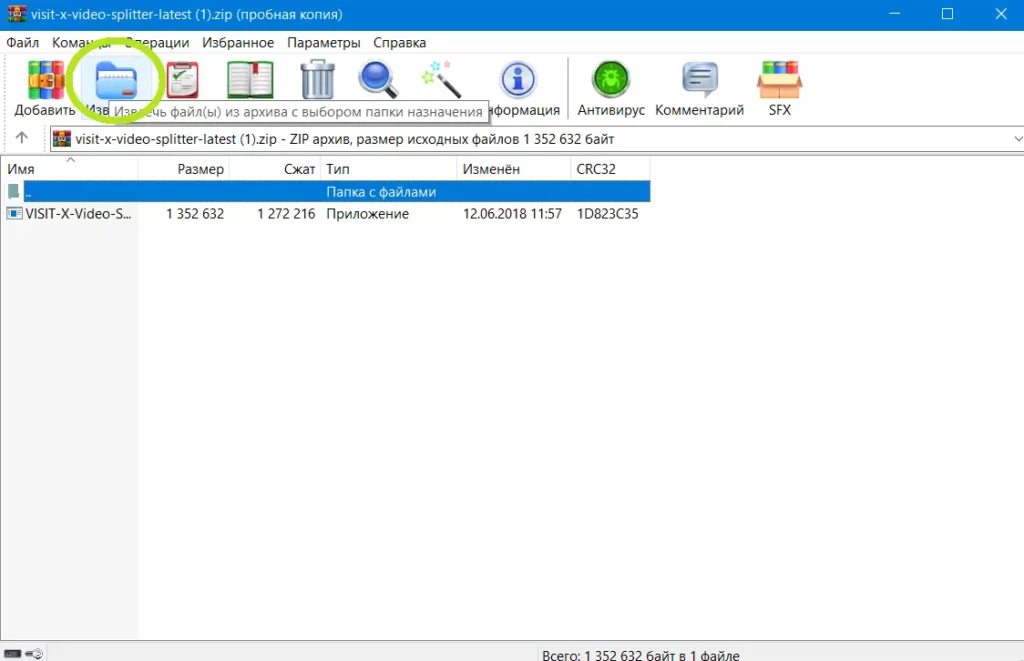Open the Параметры menu

click(324, 42)
